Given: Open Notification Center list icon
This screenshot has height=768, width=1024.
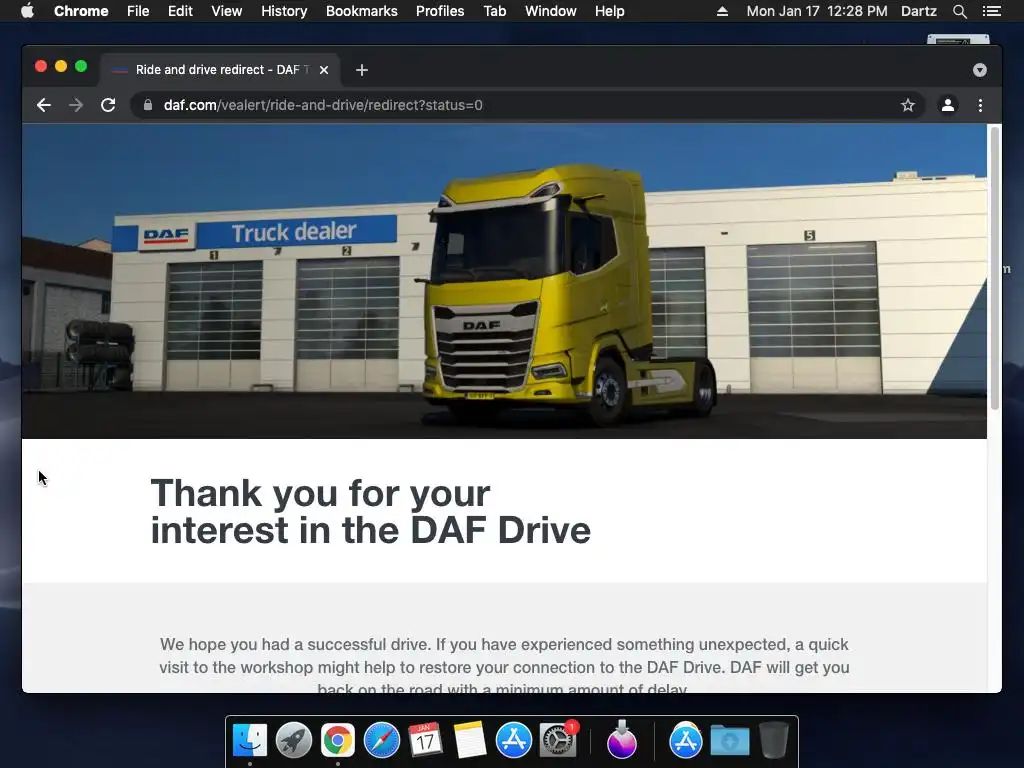Looking at the screenshot, I should pyautogui.click(x=992, y=11).
